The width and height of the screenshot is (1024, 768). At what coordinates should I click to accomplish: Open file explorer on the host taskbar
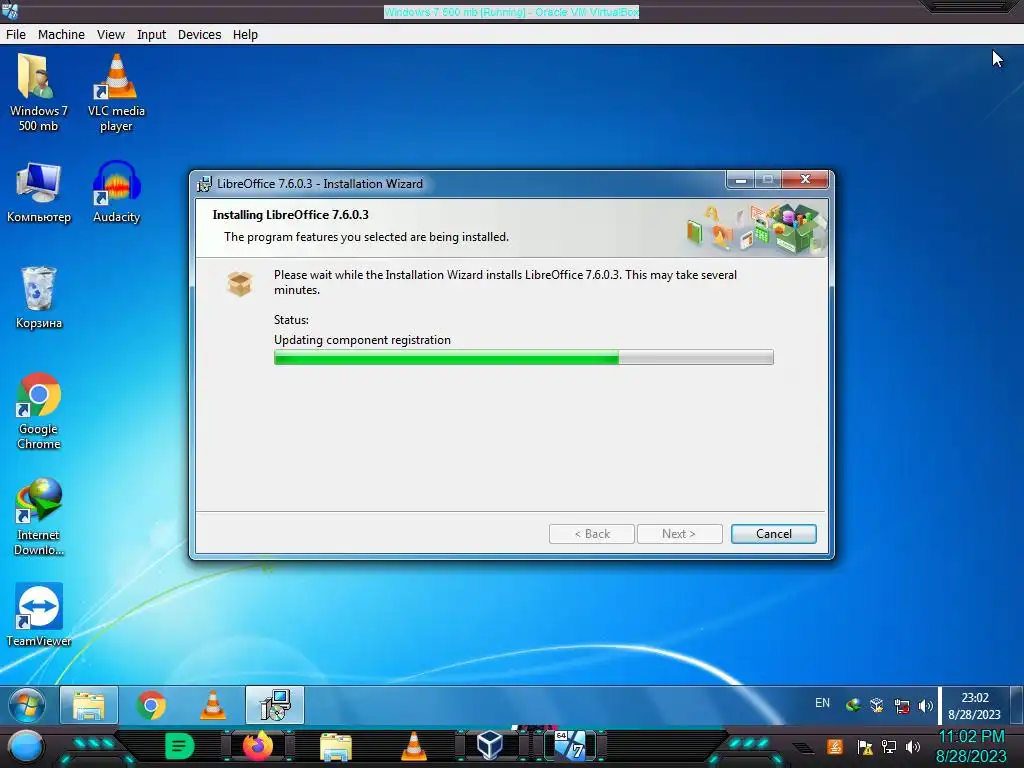click(x=336, y=747)
